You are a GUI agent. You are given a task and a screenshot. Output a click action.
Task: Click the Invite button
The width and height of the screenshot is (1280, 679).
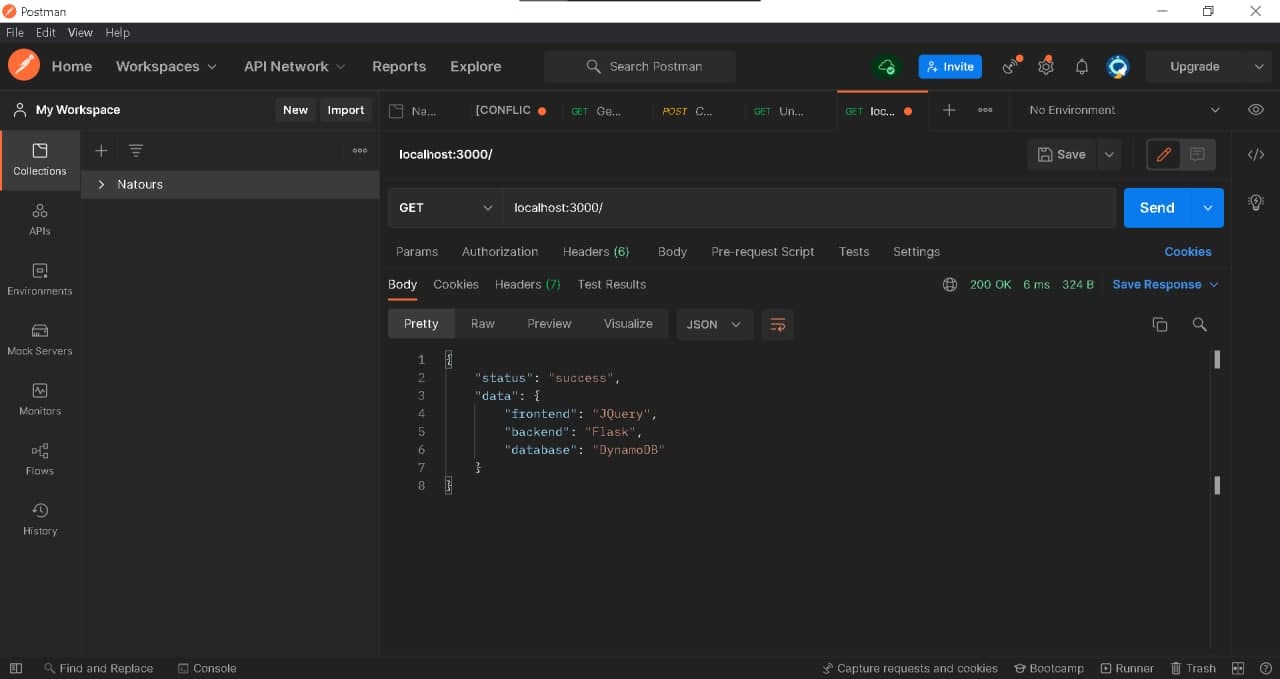950,67
